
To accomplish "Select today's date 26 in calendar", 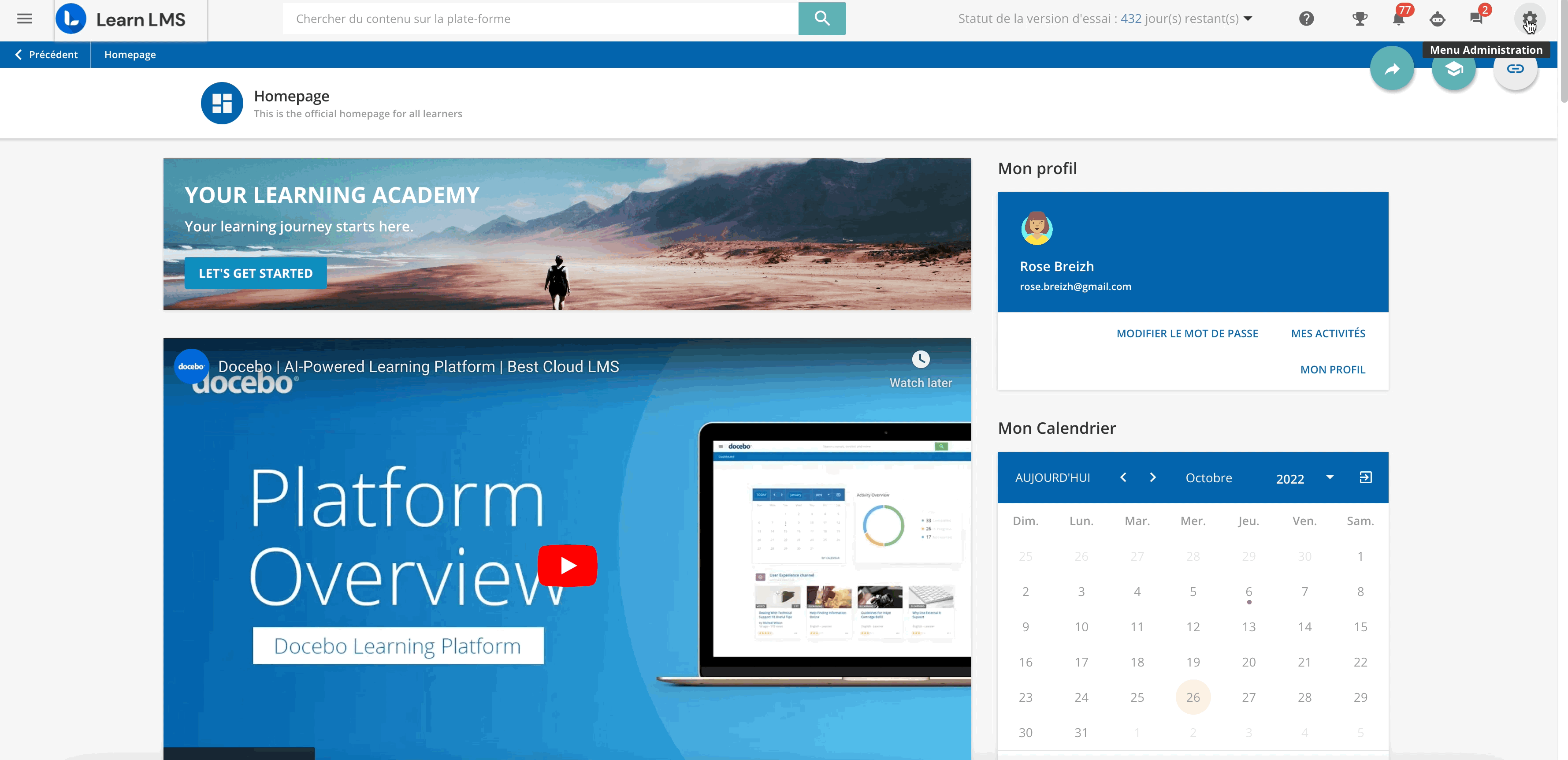I will click(x=1193, y=697).
